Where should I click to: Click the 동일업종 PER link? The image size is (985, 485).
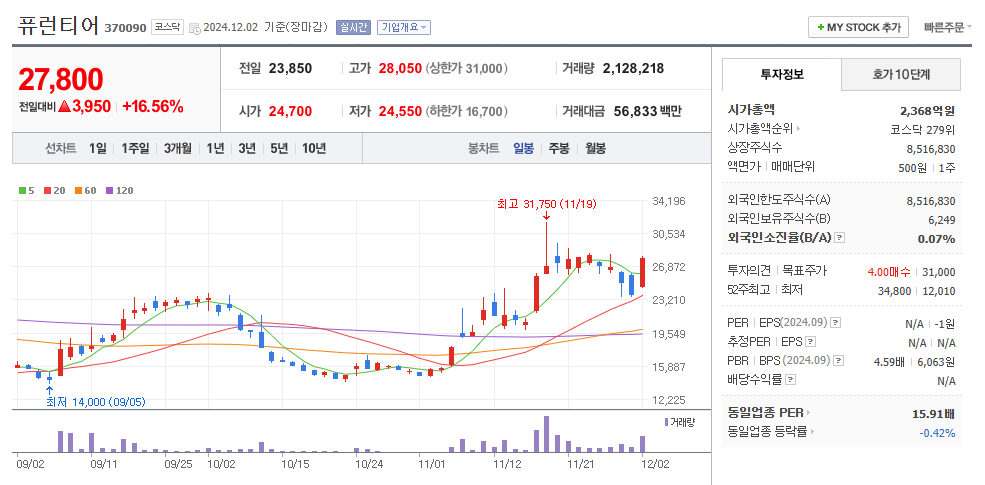tap(768, 413)
